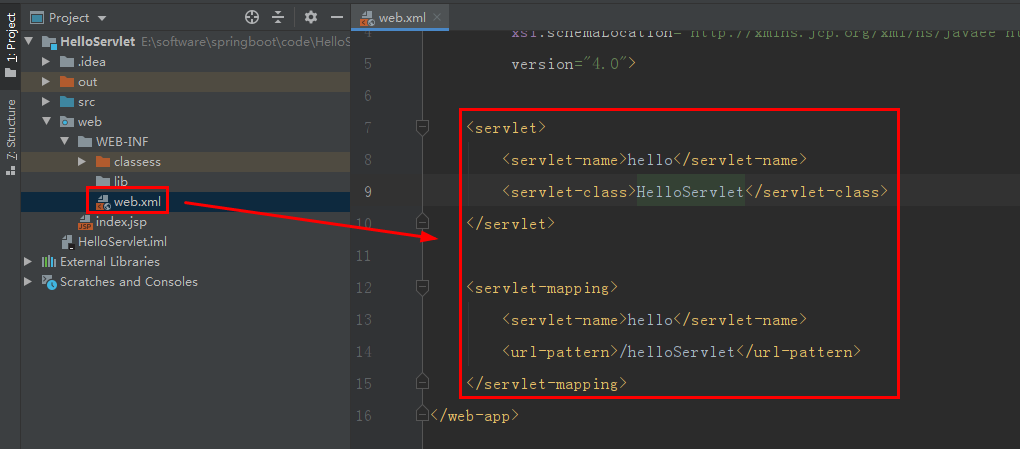Select the orange out folder icon
Image resolution: width=1020 pixels, height=449 pixels.
(67, 82)
